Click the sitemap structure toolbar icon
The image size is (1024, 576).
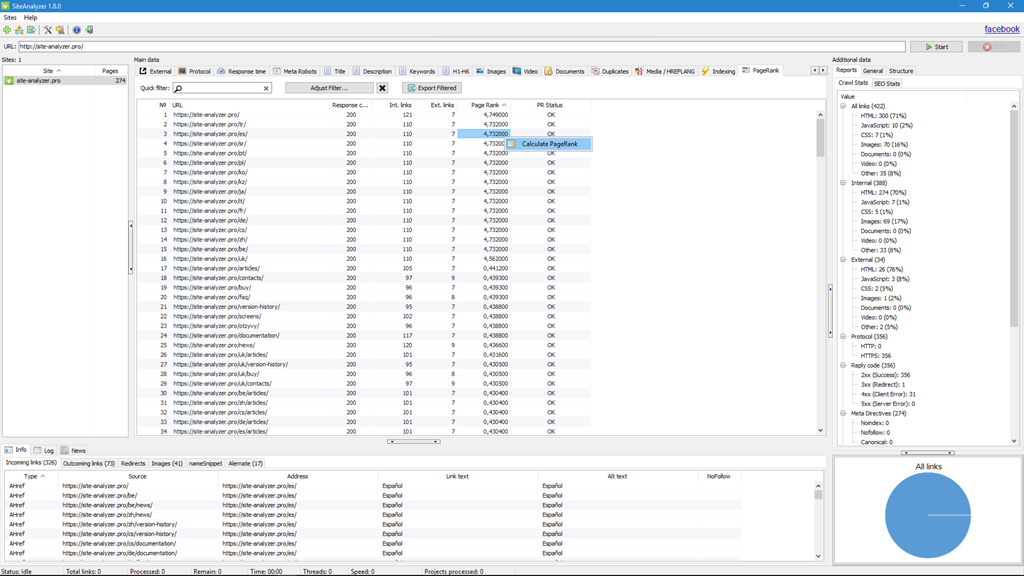[x=19, y=30]
